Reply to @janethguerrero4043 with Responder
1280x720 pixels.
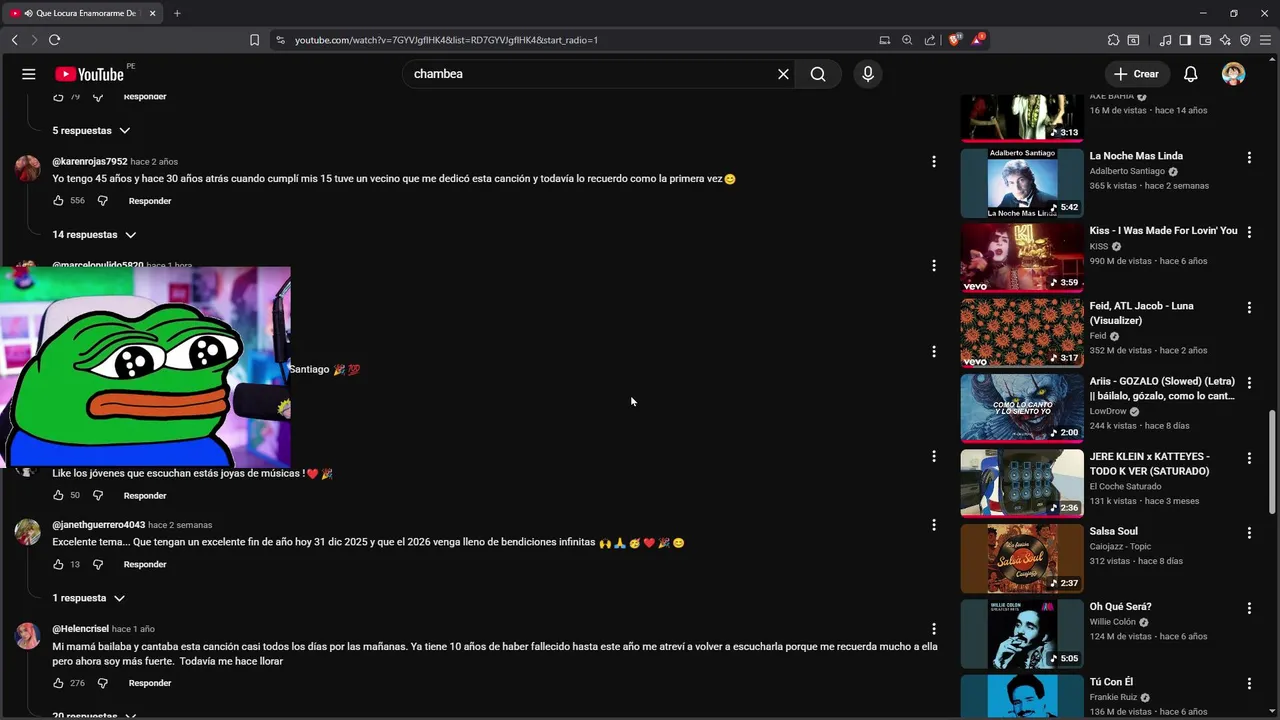click(x=145, y=564)
